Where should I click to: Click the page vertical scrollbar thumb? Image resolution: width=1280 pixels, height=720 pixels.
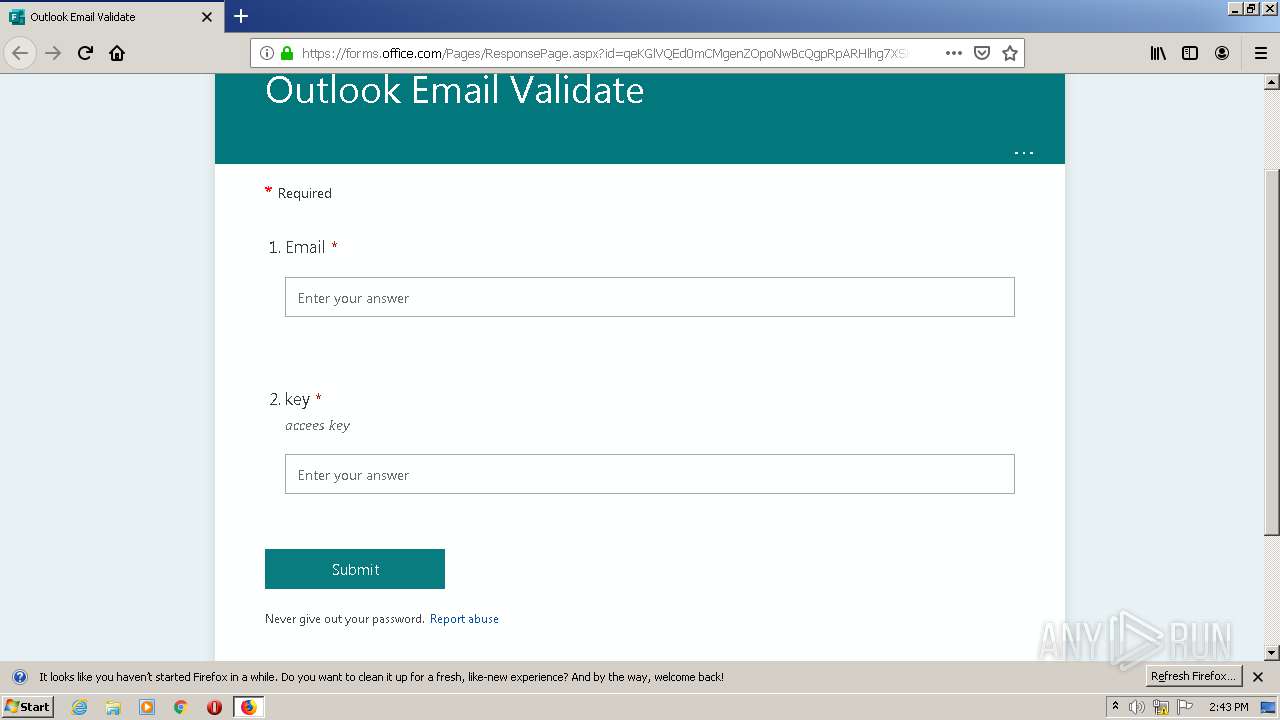click(1272, 352)
